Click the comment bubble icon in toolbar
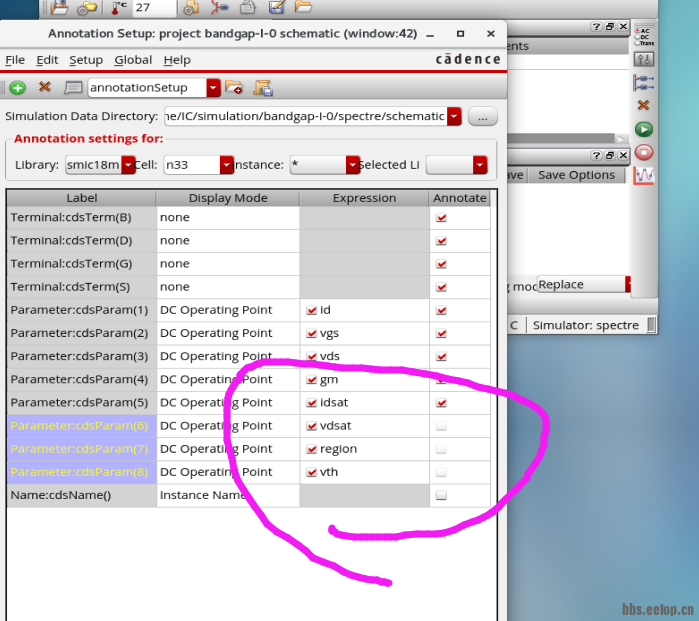The image size is (699, 621). 73,87
